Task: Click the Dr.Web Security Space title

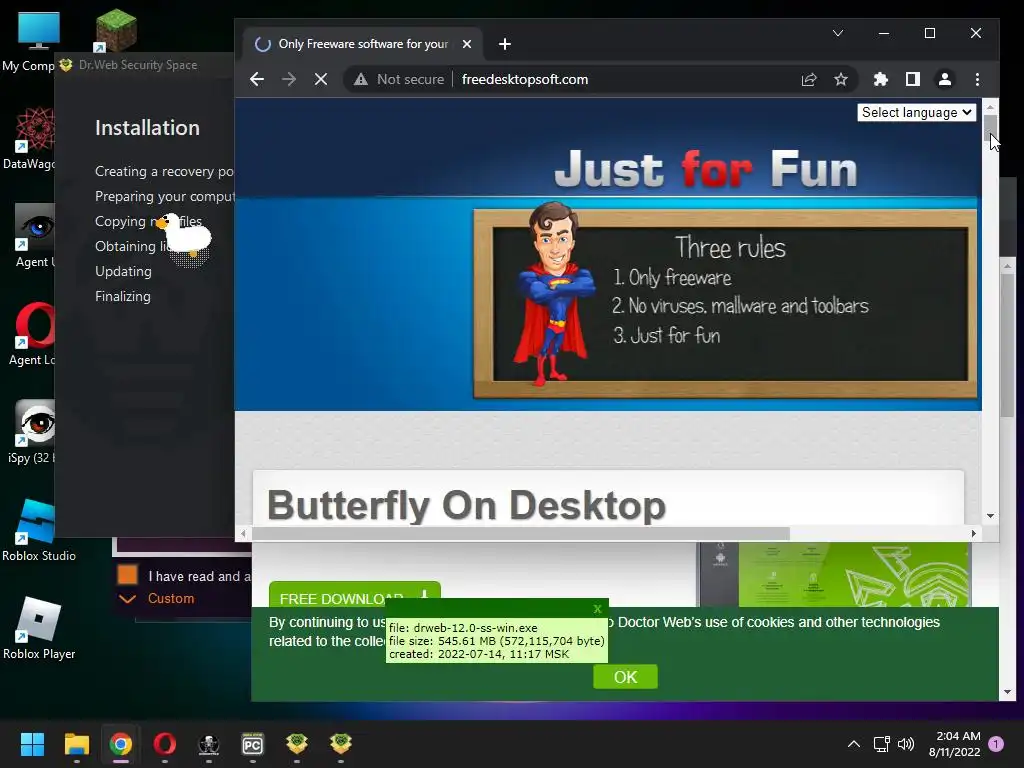Action: click(x=138, y=65)
